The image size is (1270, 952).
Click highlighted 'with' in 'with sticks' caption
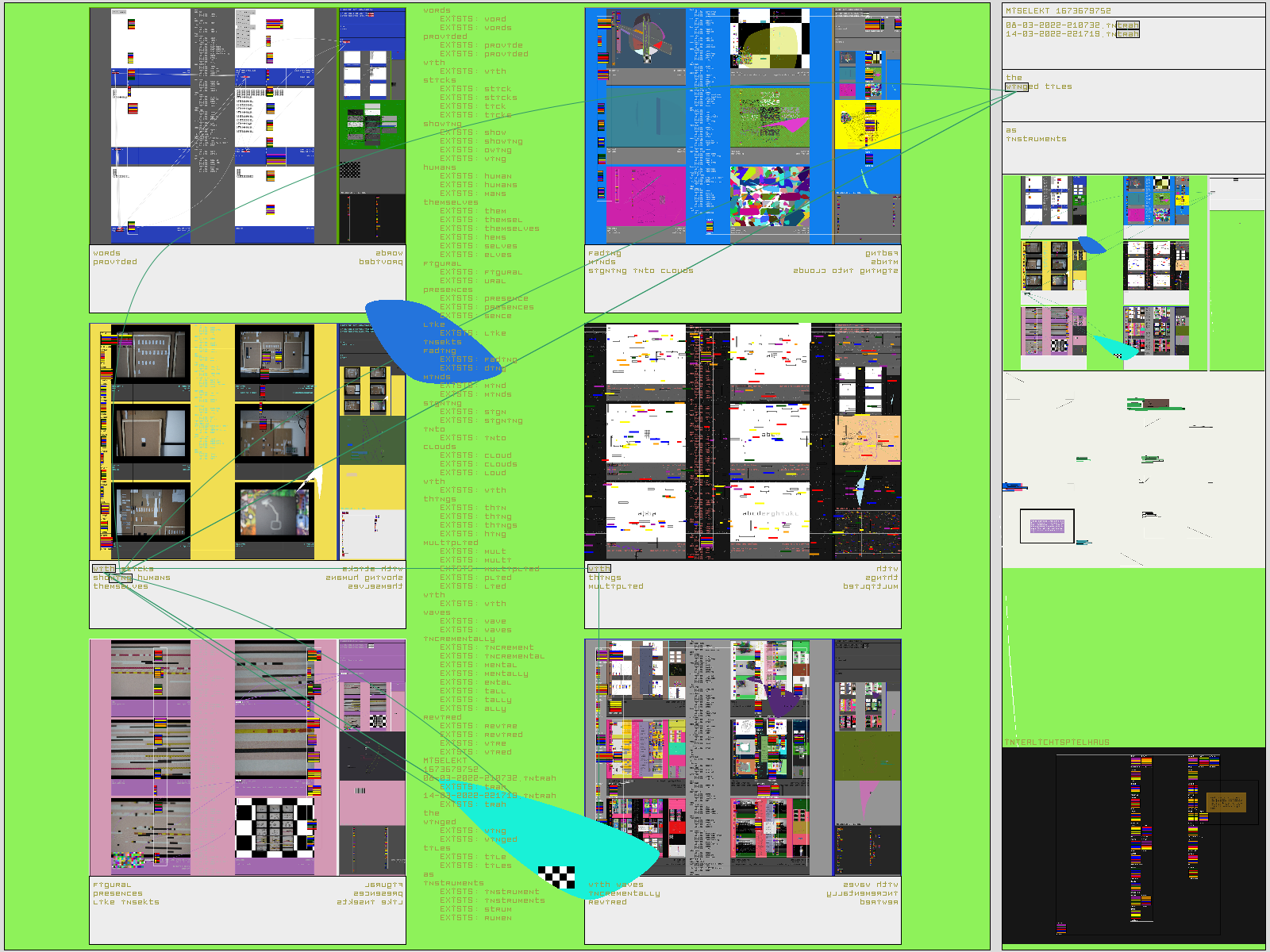click(104, 569)
